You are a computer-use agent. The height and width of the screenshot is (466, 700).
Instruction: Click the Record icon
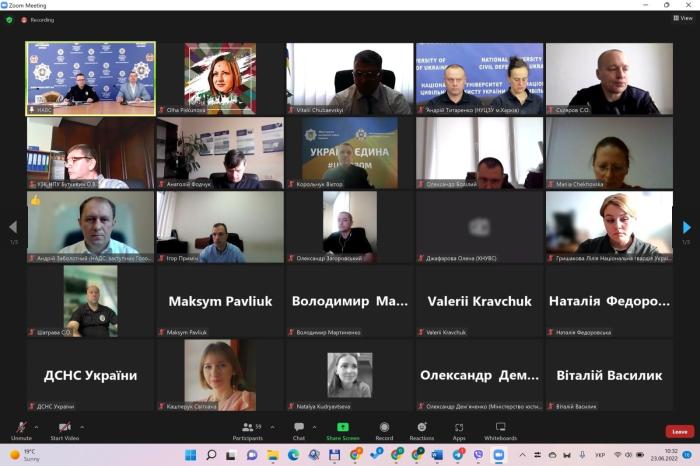[x=384, y=428]
